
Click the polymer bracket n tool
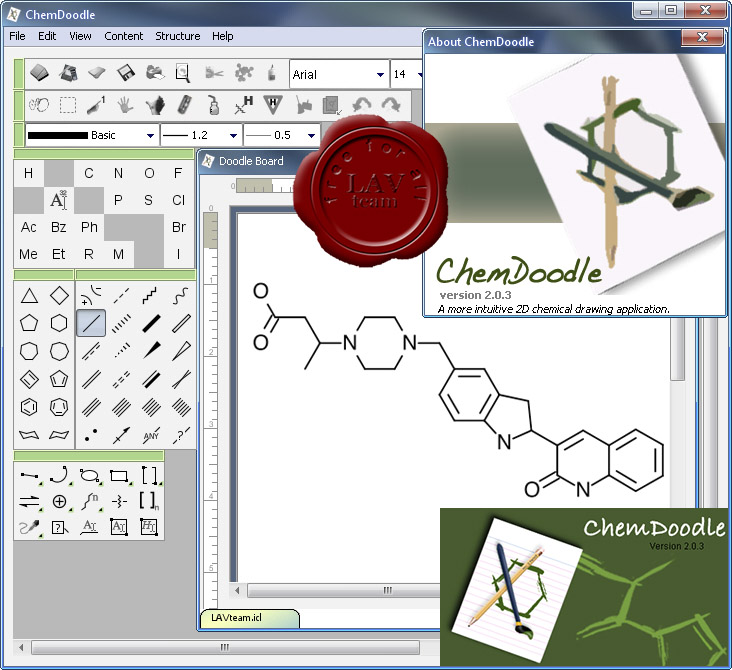point(149,501)
